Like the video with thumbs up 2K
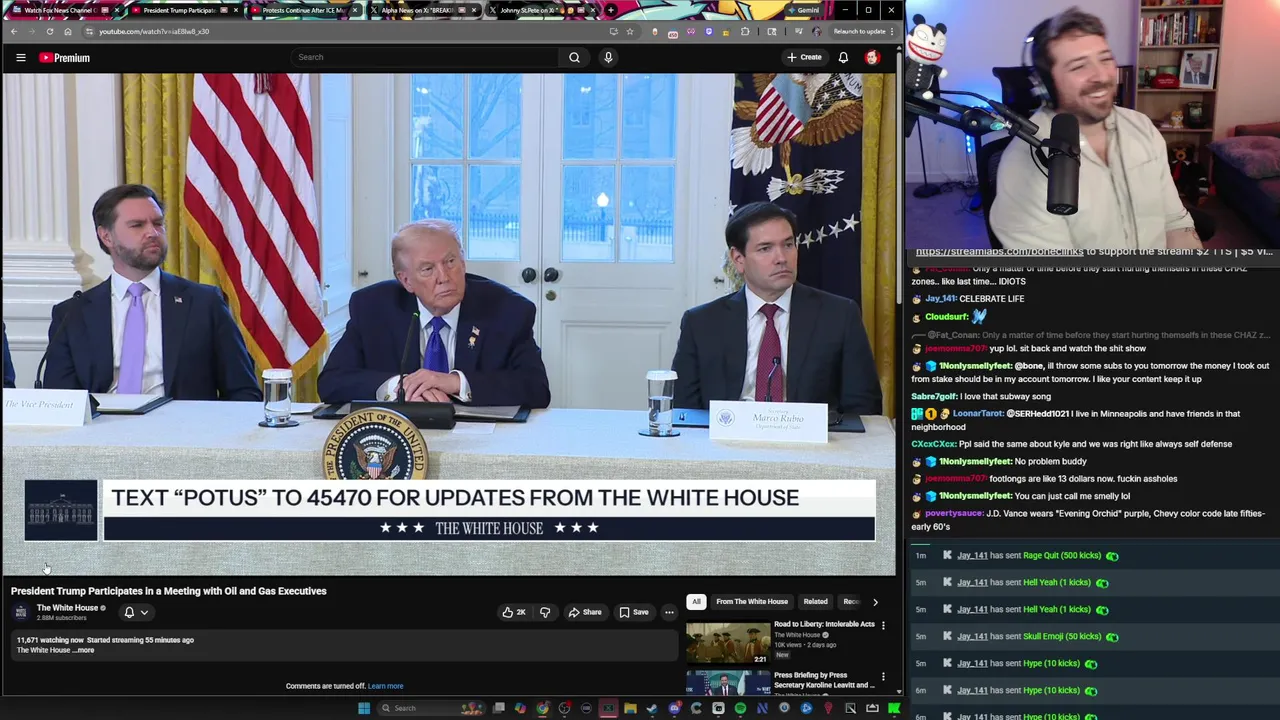The width and height of the screenshot is (1280, 720). coord(514,612)
